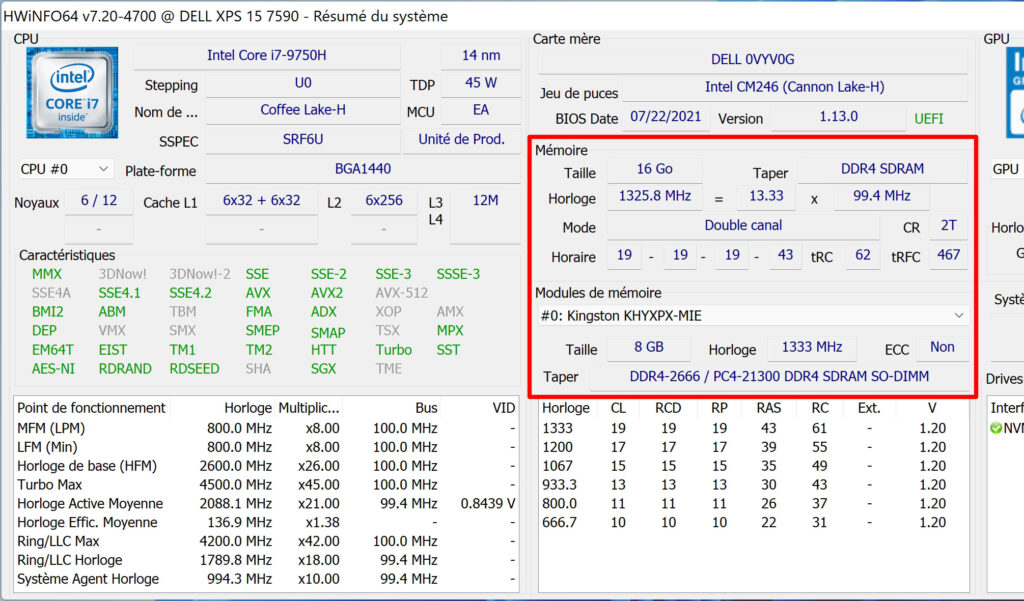
Task: Select the 1333 memory timing row
Action: pos(754,429)
